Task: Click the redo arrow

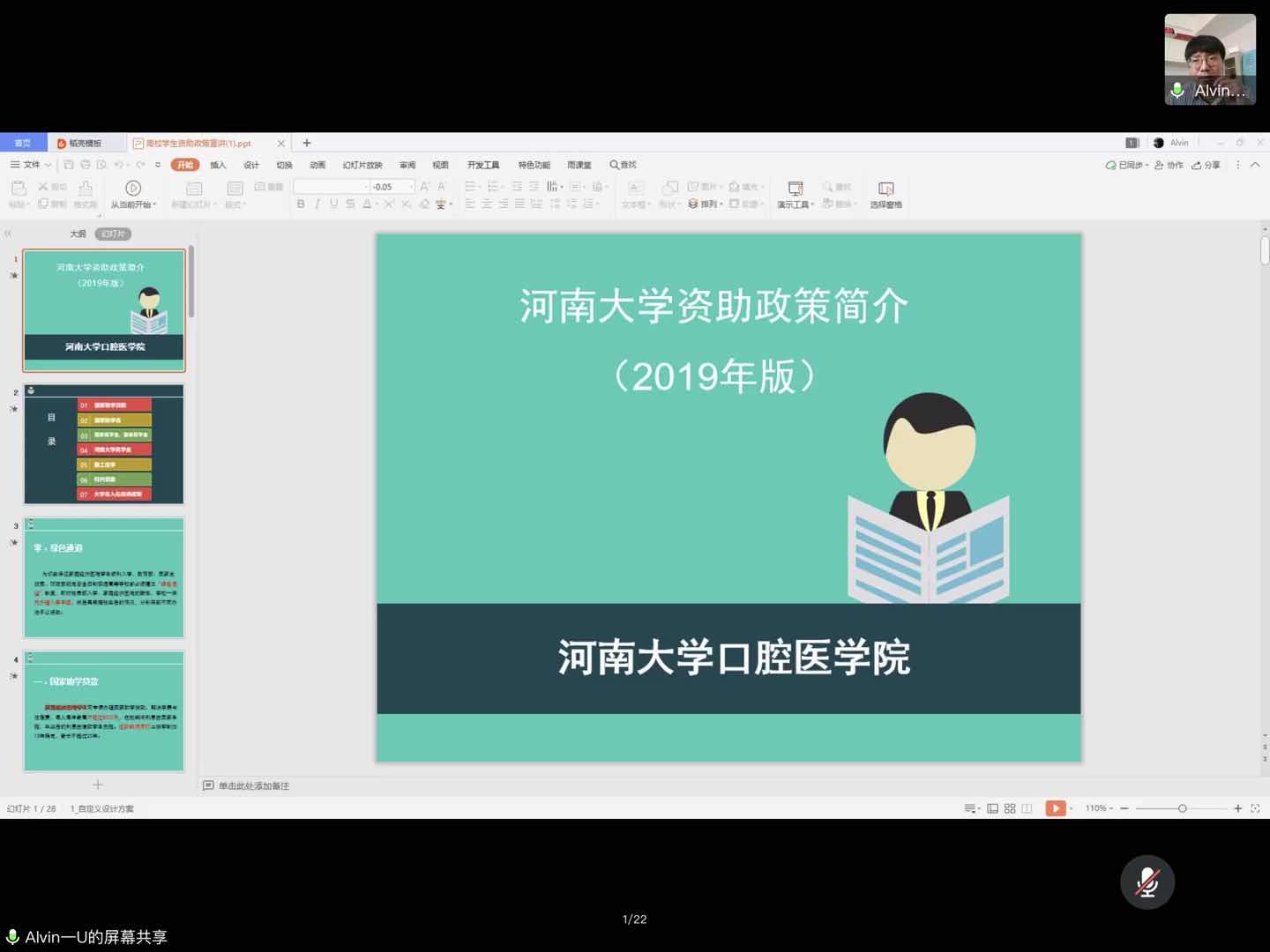Action: pos(140,165)
